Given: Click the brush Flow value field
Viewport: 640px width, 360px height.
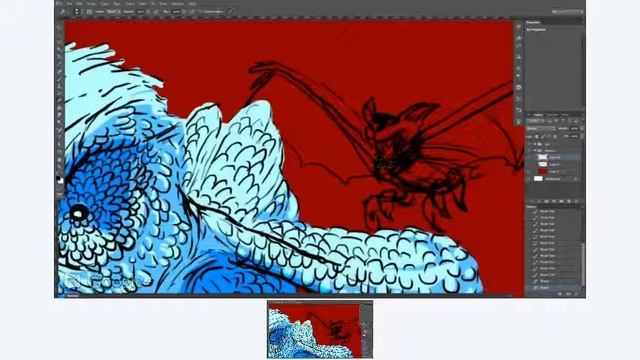Looking at the screenshot, I should click(x=176, y=11).
